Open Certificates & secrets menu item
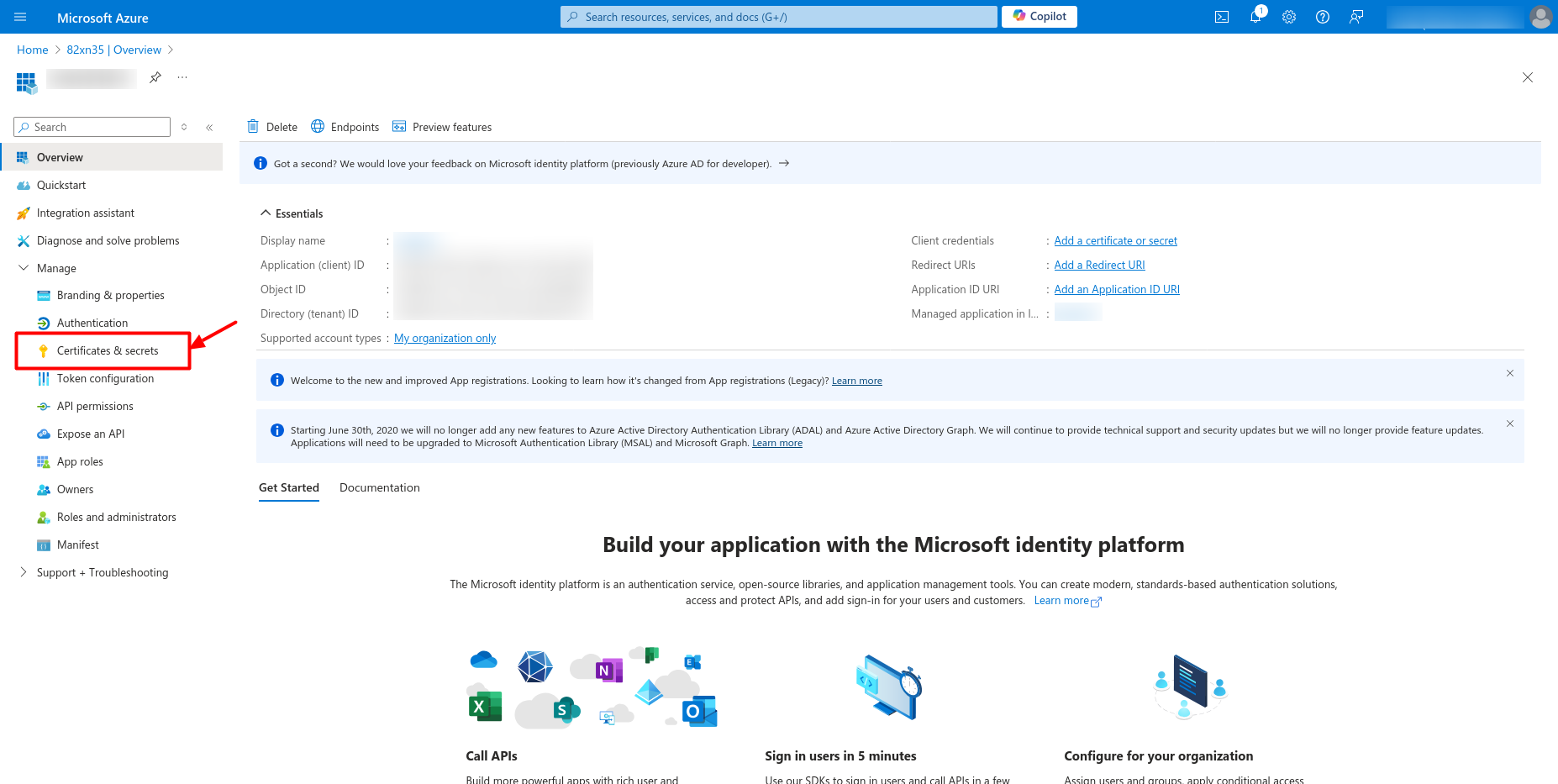Viewport: 1558px width, 784px height. [x=108, y=350]
